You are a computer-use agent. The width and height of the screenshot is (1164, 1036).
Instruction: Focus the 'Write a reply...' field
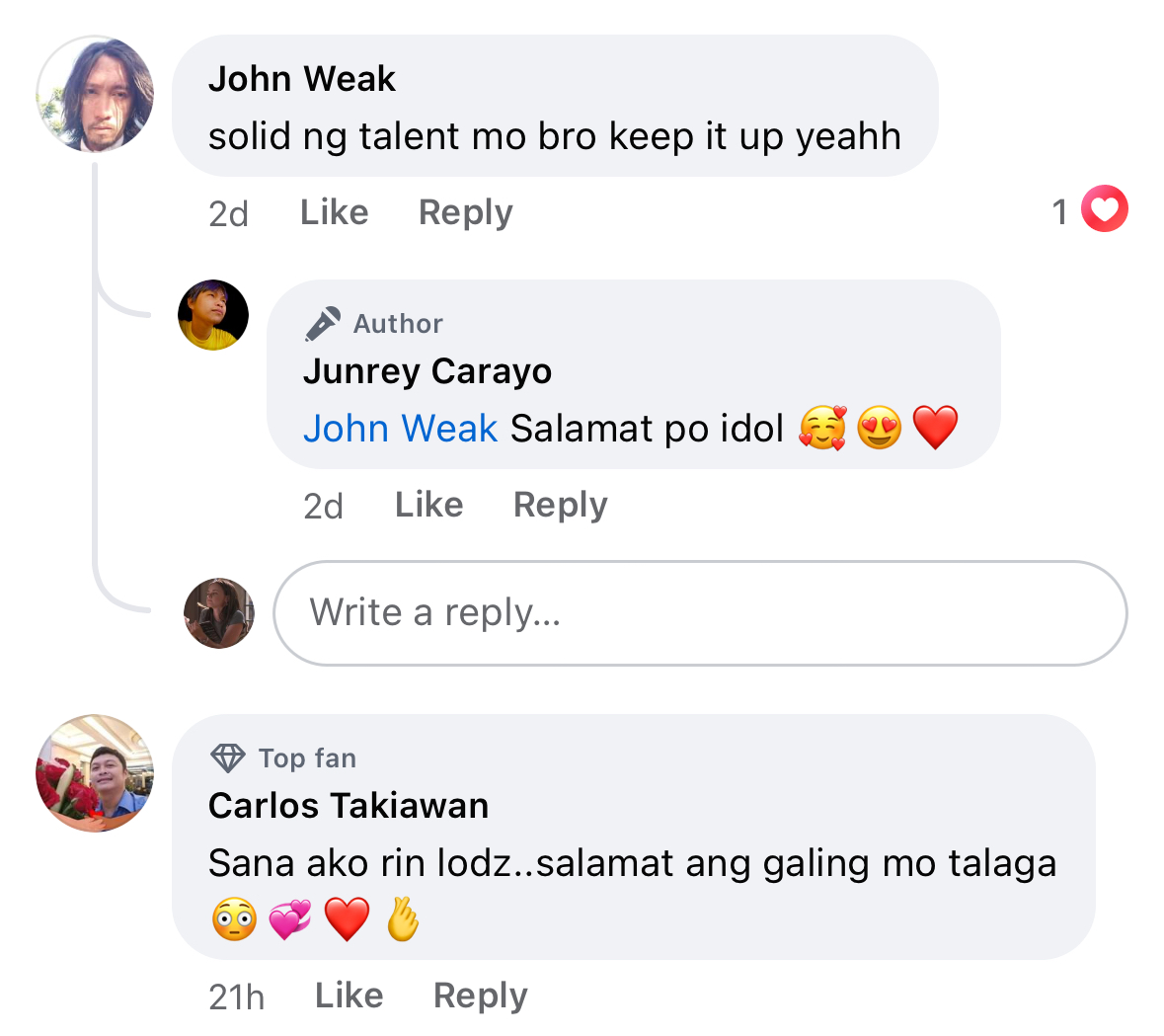click(700, 613)
